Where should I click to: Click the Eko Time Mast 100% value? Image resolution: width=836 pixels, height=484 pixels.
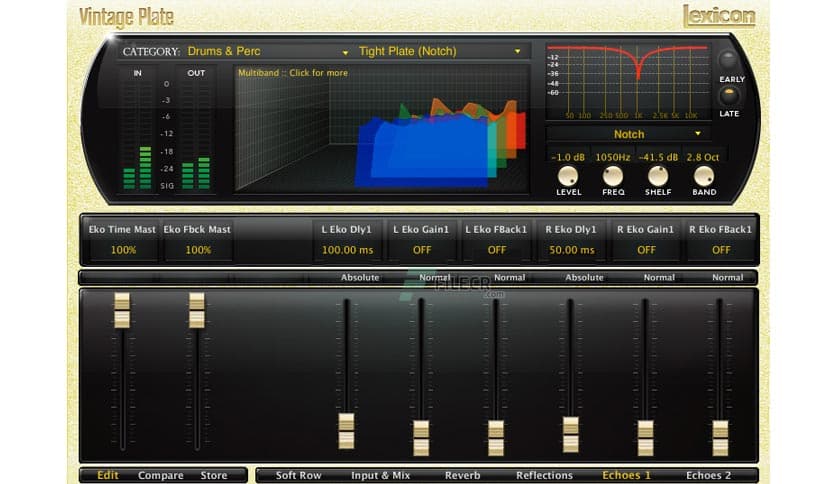[123, 250]
